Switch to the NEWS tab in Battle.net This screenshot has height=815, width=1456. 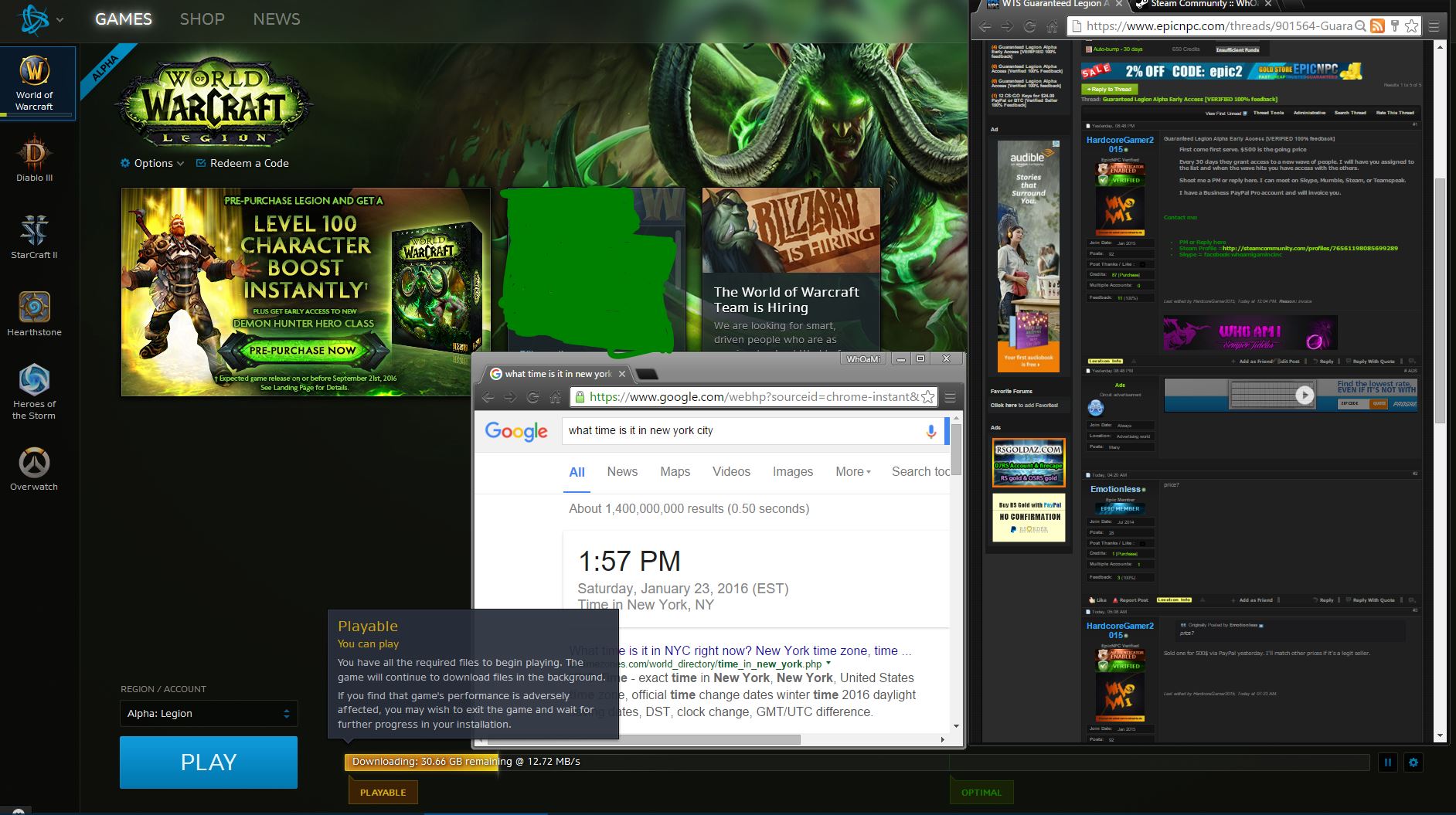pyautogui.click(x=277, y=19)
